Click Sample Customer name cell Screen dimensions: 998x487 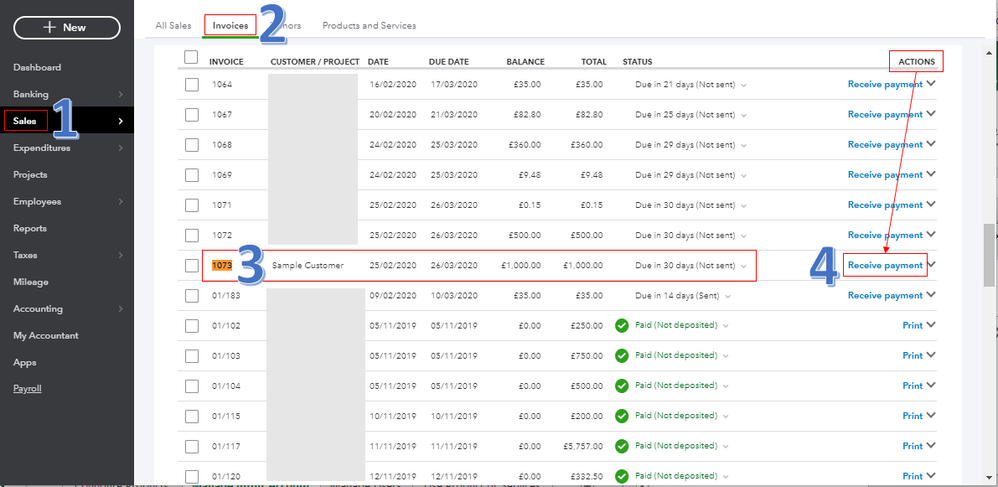click(x=308, y=265)
